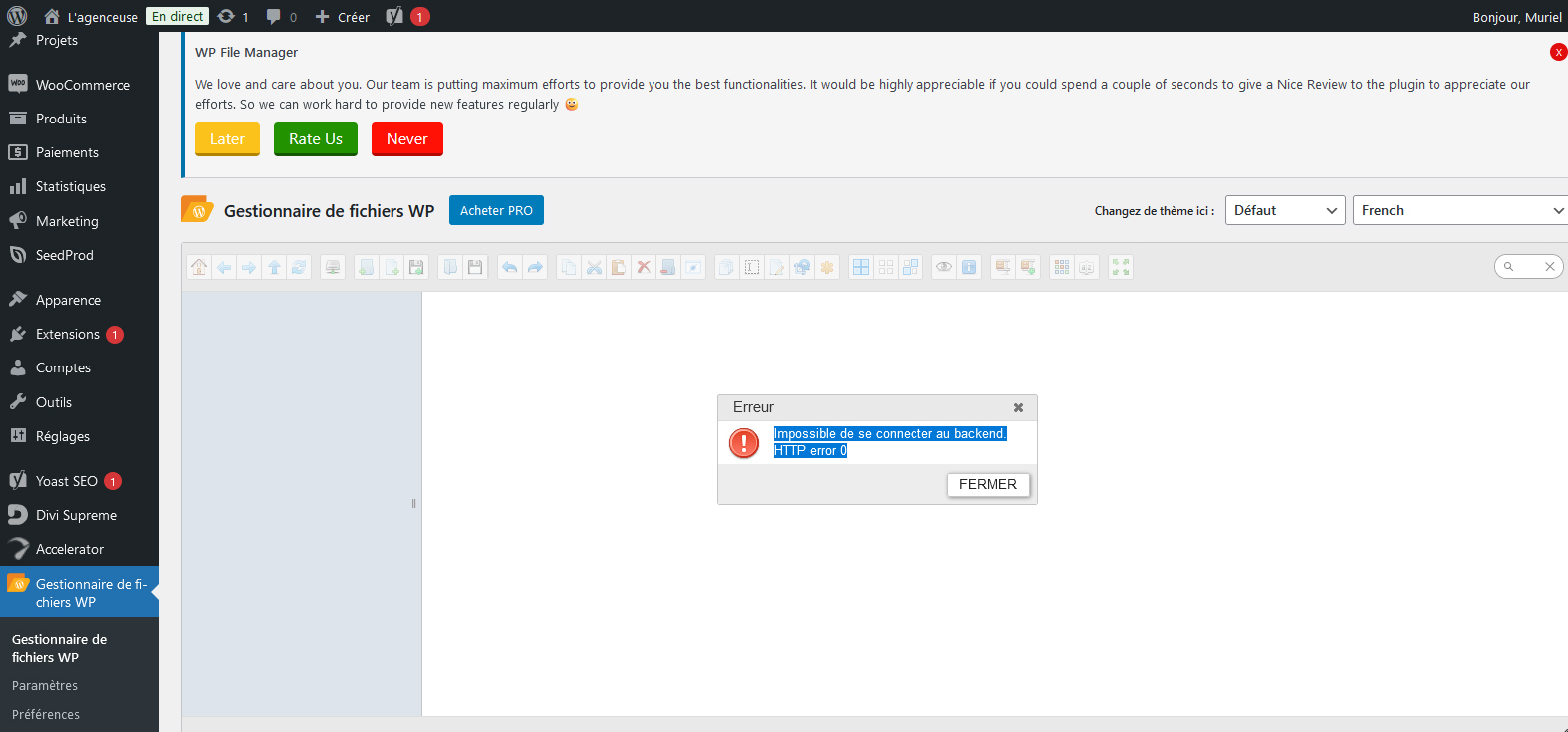Screen dimensions: 1568x732
Task: Click the fullscreen arrows icon in toolbar
Action: (x=1121, y=267)
